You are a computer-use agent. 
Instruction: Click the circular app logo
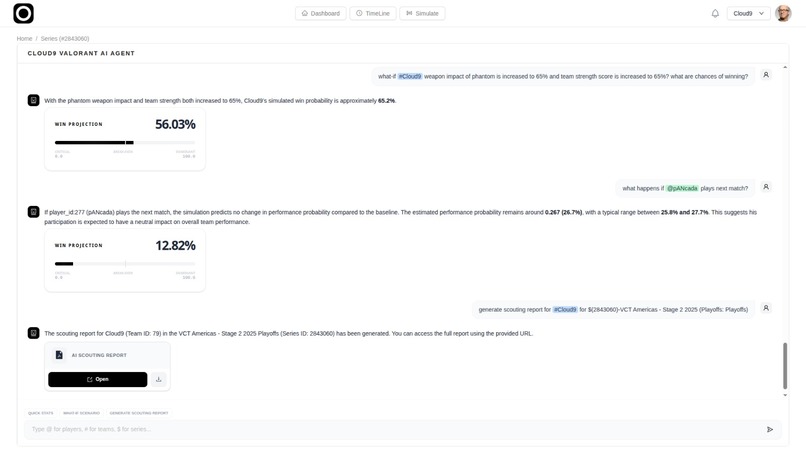pos(23,13)
